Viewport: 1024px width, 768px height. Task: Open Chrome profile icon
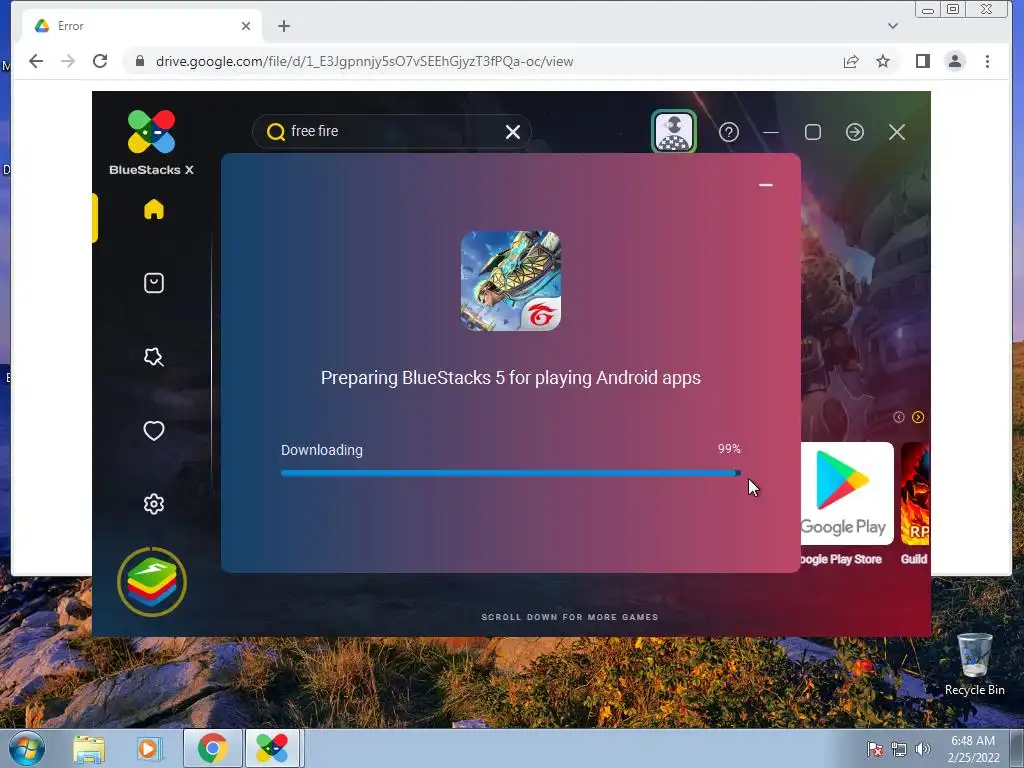955,61
